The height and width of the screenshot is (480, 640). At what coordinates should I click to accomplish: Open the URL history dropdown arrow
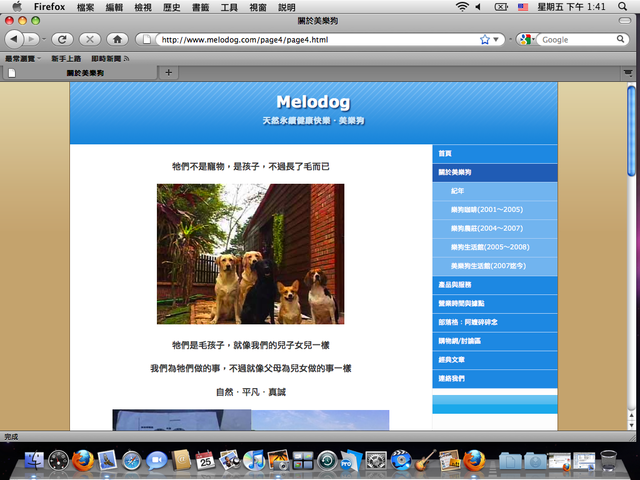point(498,40)
